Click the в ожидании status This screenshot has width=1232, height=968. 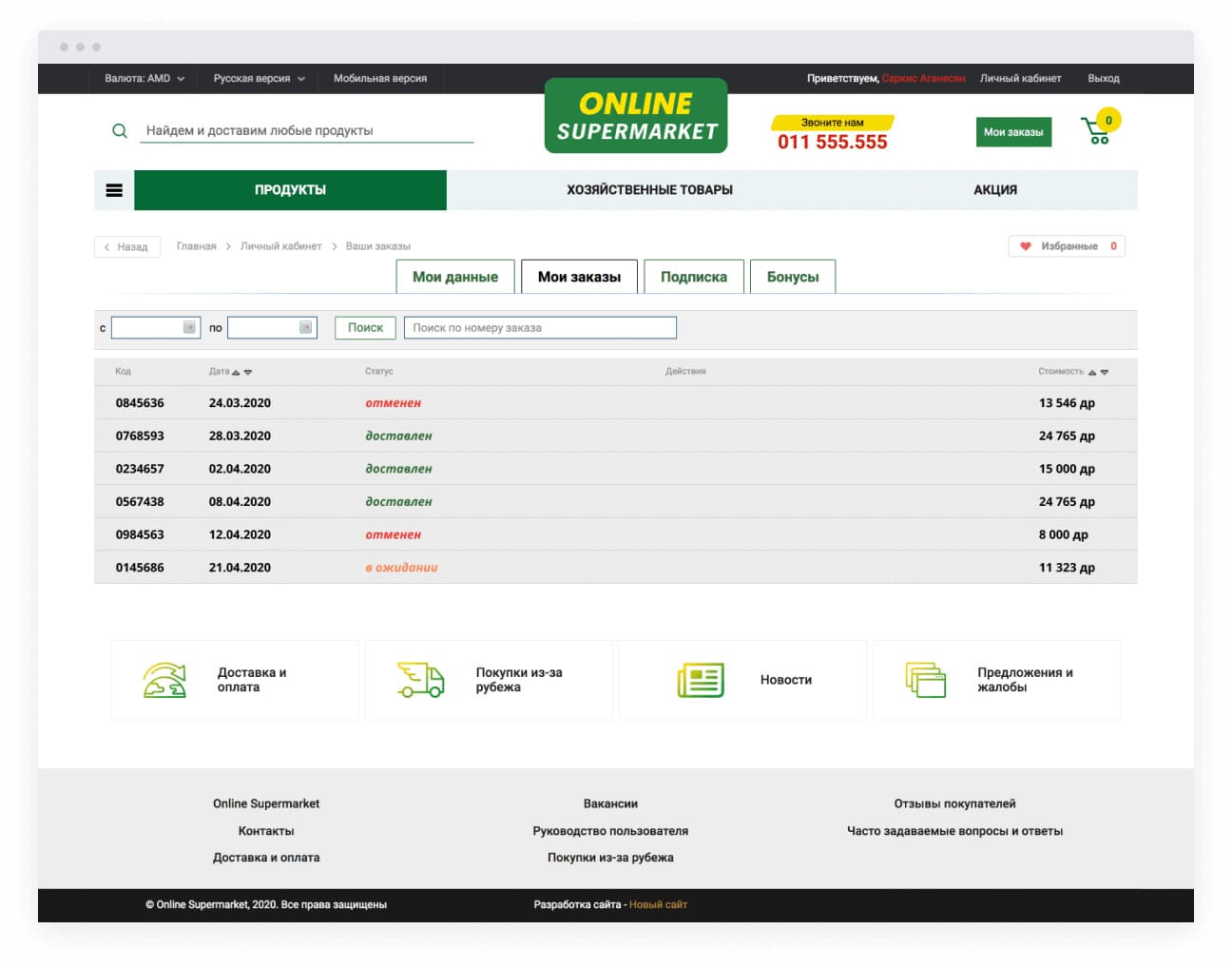point(401,568)
